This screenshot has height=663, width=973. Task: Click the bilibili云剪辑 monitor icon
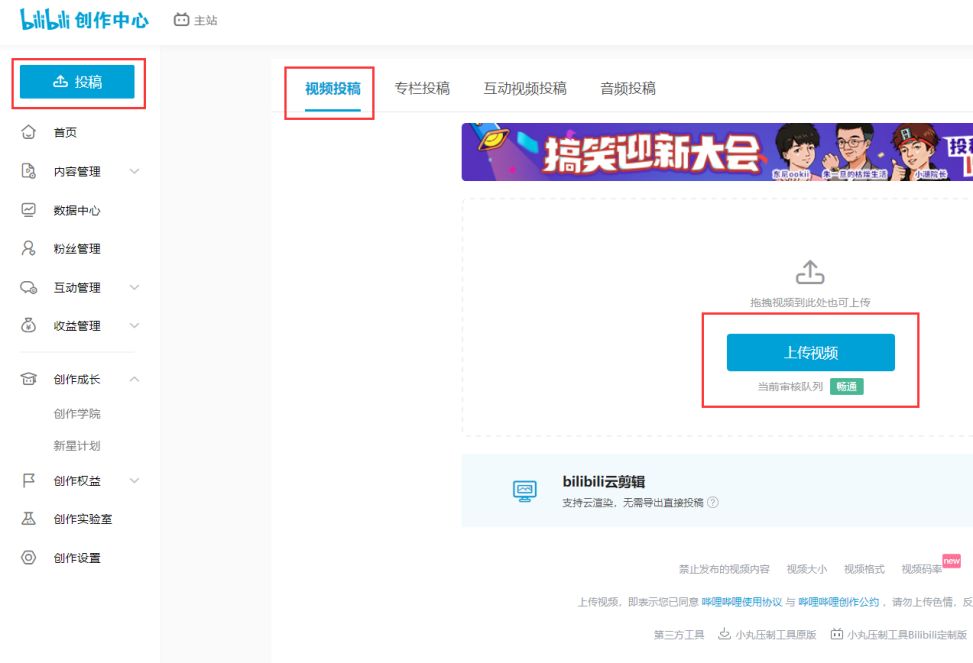point(524,491)
